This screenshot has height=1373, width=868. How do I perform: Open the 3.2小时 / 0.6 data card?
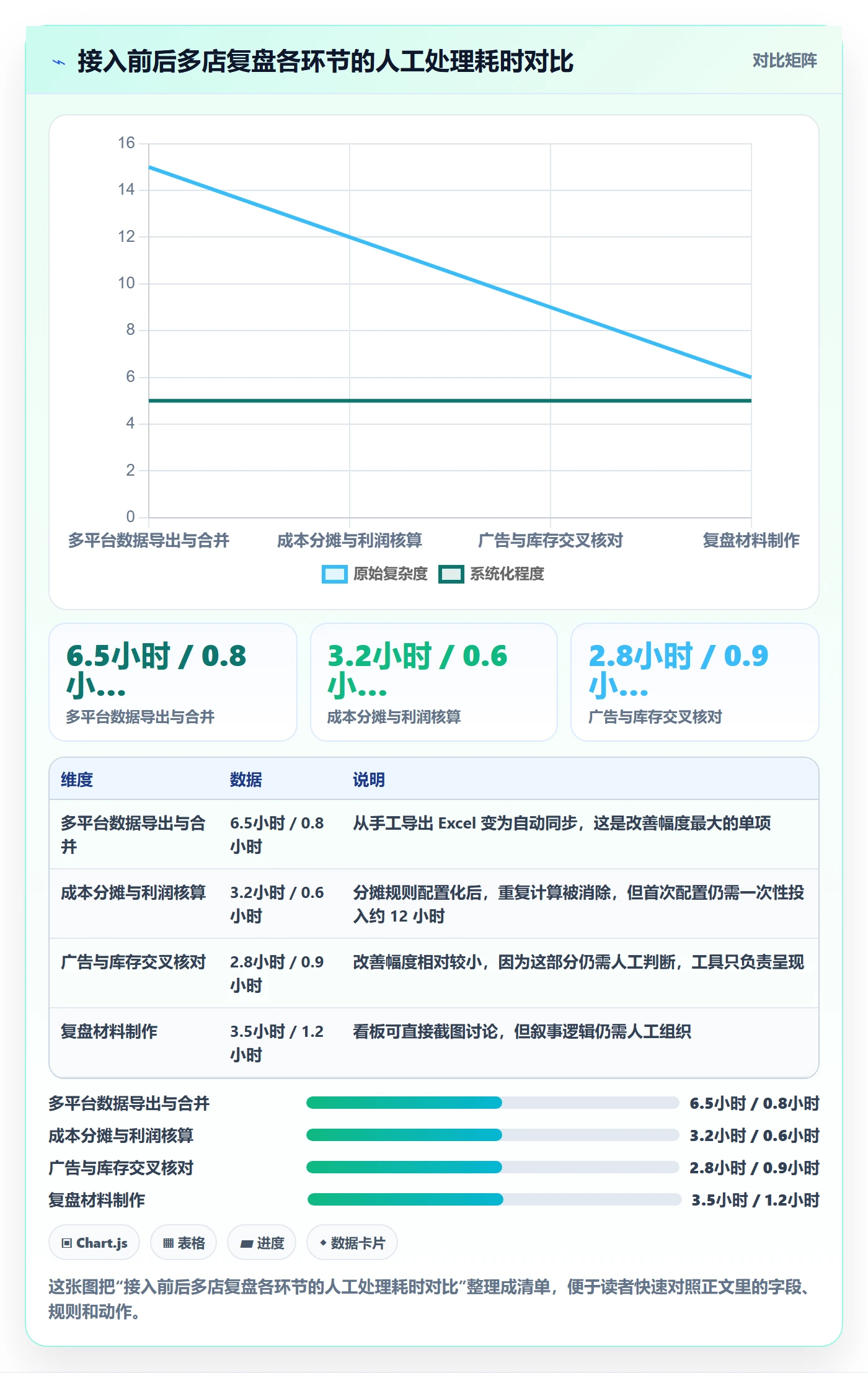(x=434, y=682)
